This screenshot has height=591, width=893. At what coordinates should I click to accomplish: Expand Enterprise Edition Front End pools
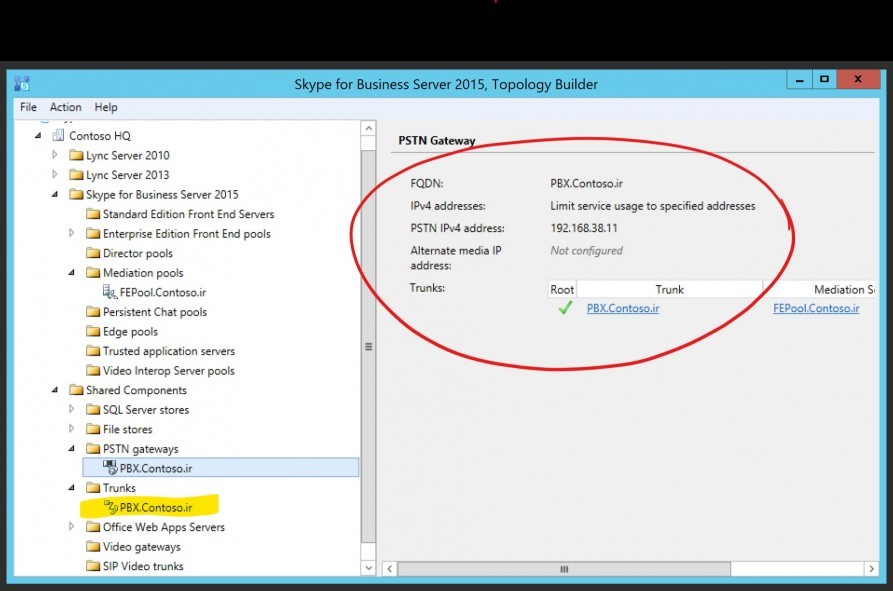(x=71, y=233)
